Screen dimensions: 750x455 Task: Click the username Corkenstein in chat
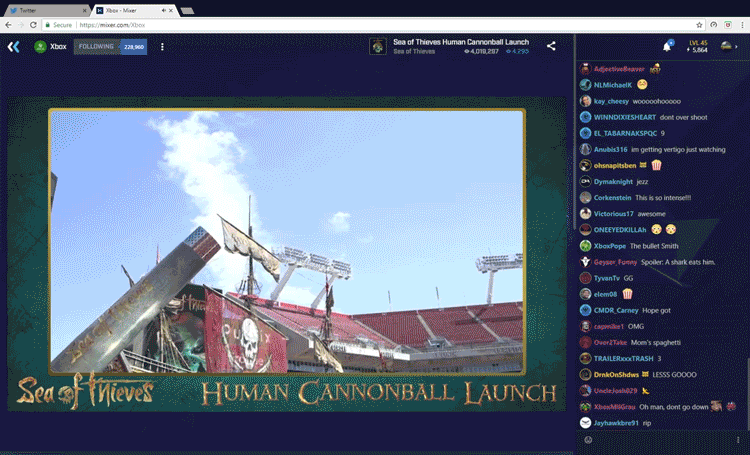click(x=612, y=198)
